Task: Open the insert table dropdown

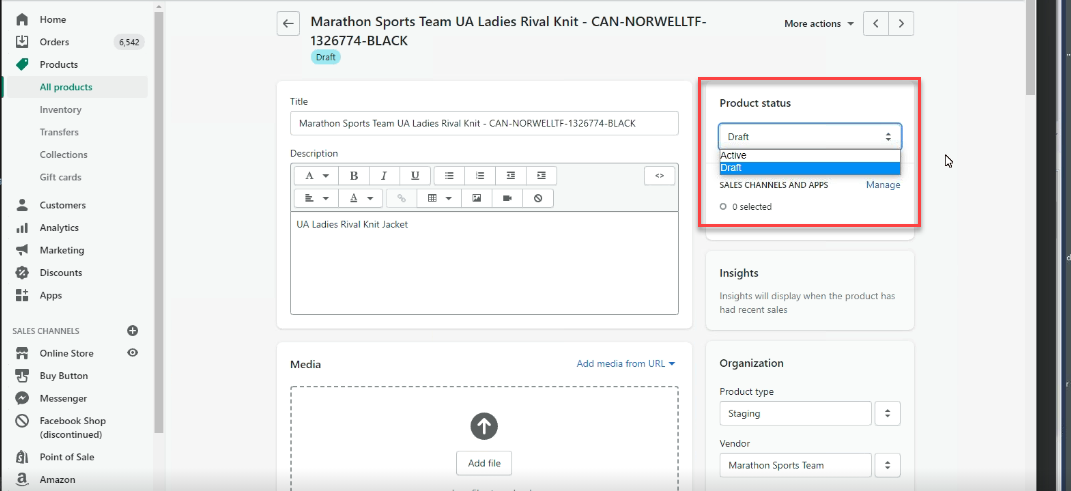Action: [x=439, y=198]
